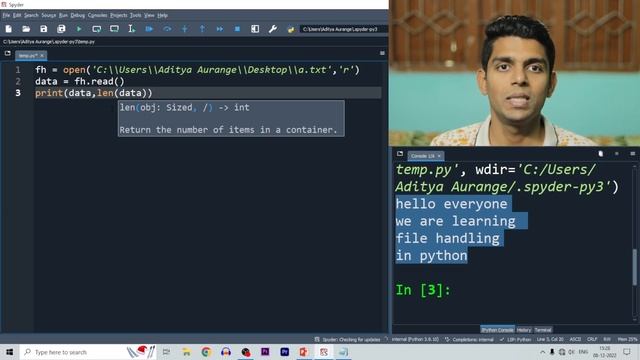Viewport: 640px width, 360px height.
Task: Open View menu
Action: (149, 15)
